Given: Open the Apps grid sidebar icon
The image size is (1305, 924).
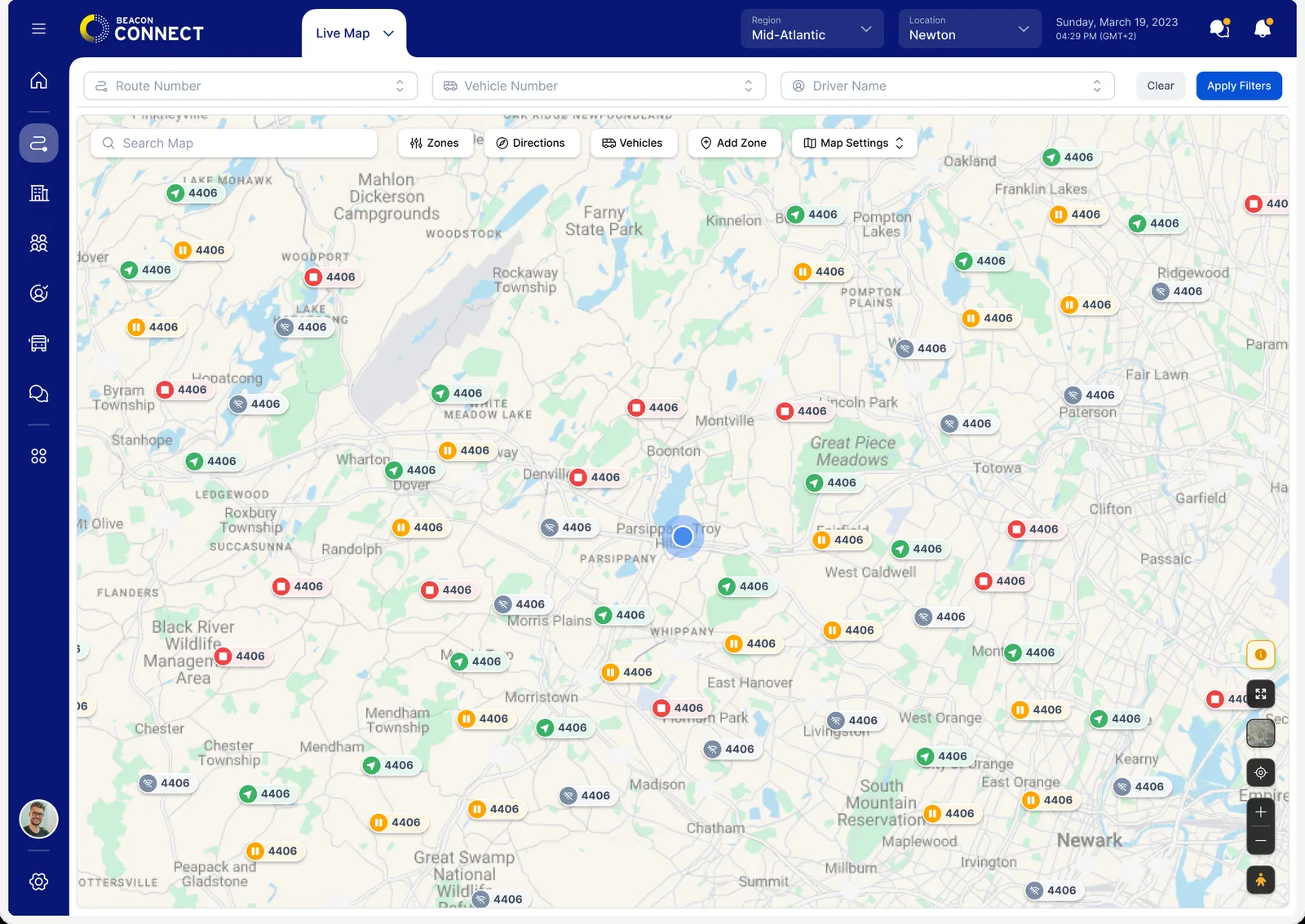Looking at the screenshot, I should 38,456.
